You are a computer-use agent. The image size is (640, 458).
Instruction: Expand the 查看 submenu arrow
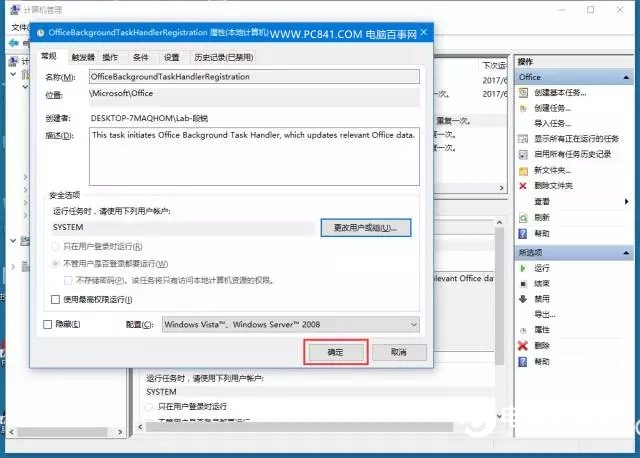tap(626, 201)
